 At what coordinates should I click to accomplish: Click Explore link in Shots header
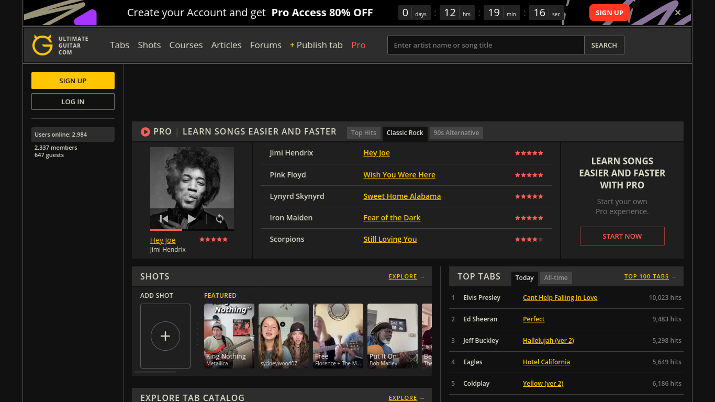pos(403,276)
